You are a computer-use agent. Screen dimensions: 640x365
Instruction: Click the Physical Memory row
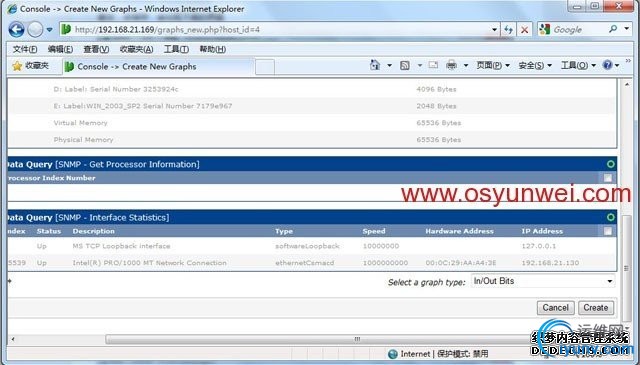click(x=312, y=140)
